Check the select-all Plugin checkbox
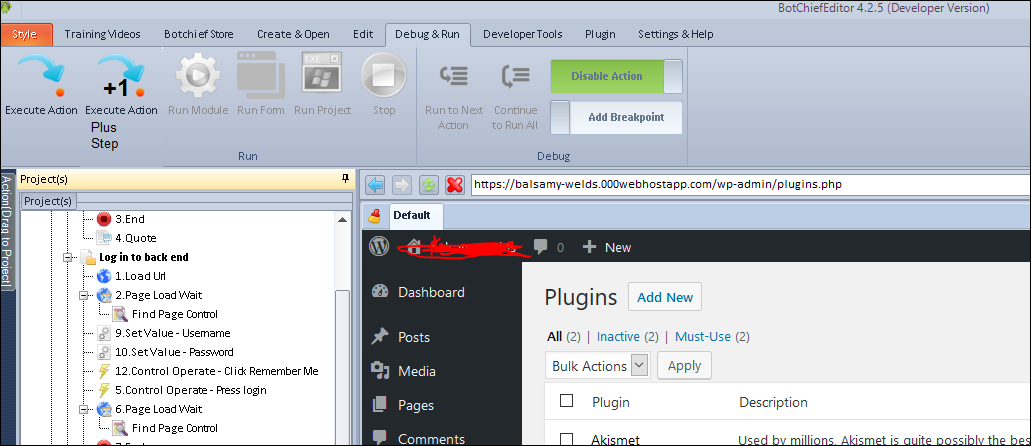The image size is (1031, 446). pos(567,401)
